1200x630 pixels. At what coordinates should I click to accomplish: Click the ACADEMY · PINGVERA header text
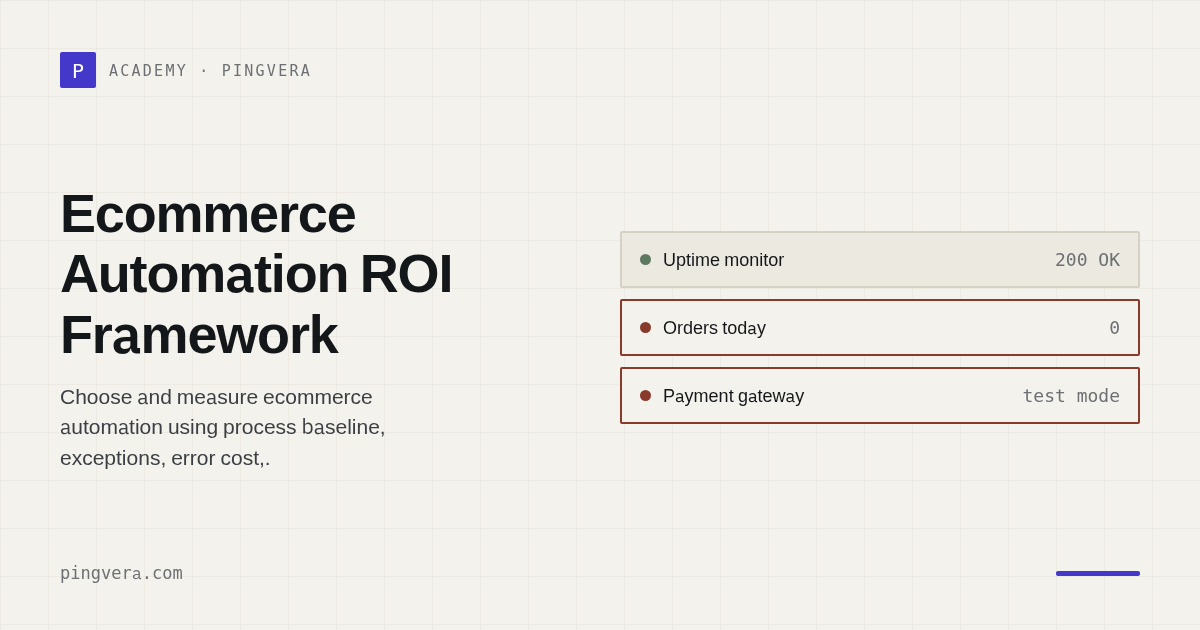(x=210, y=71)
